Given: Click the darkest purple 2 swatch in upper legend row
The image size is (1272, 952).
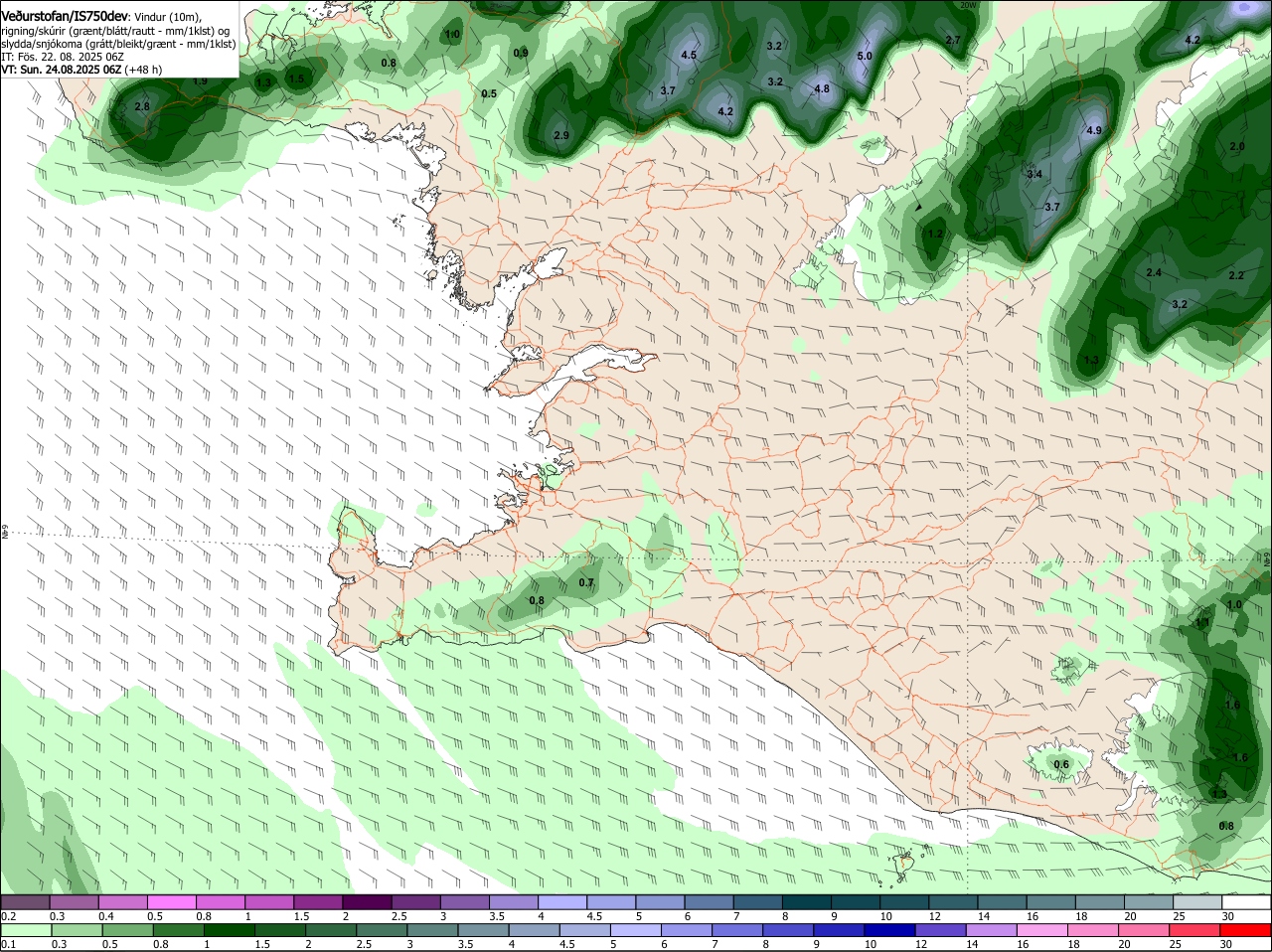Looking at the screenshot, I should [368, 902].
